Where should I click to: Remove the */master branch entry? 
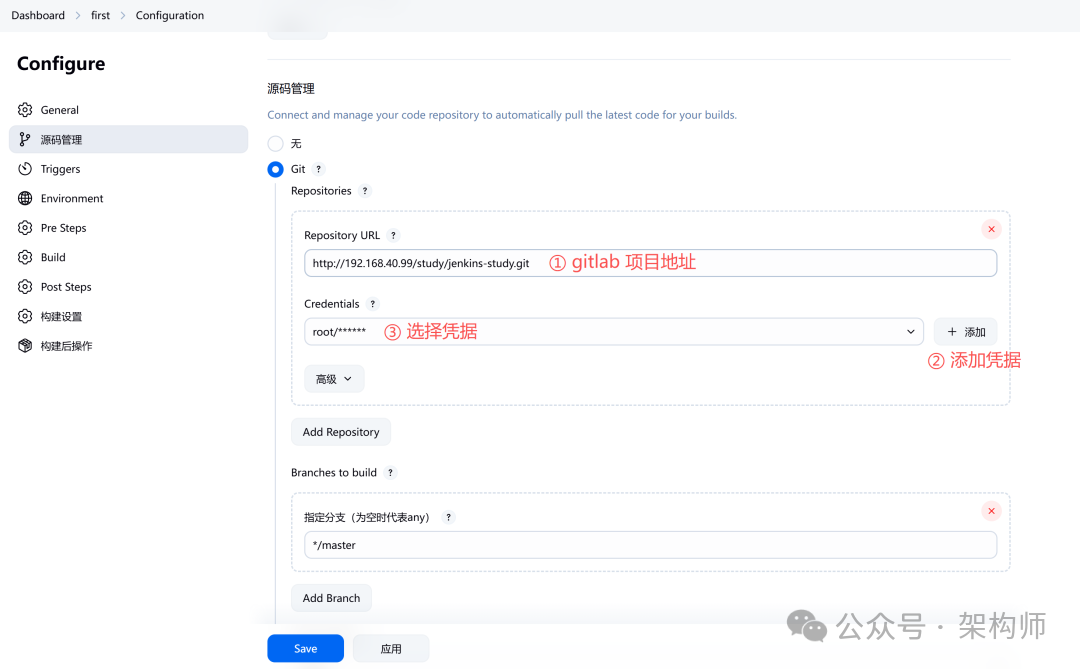(x=991, y=511)
